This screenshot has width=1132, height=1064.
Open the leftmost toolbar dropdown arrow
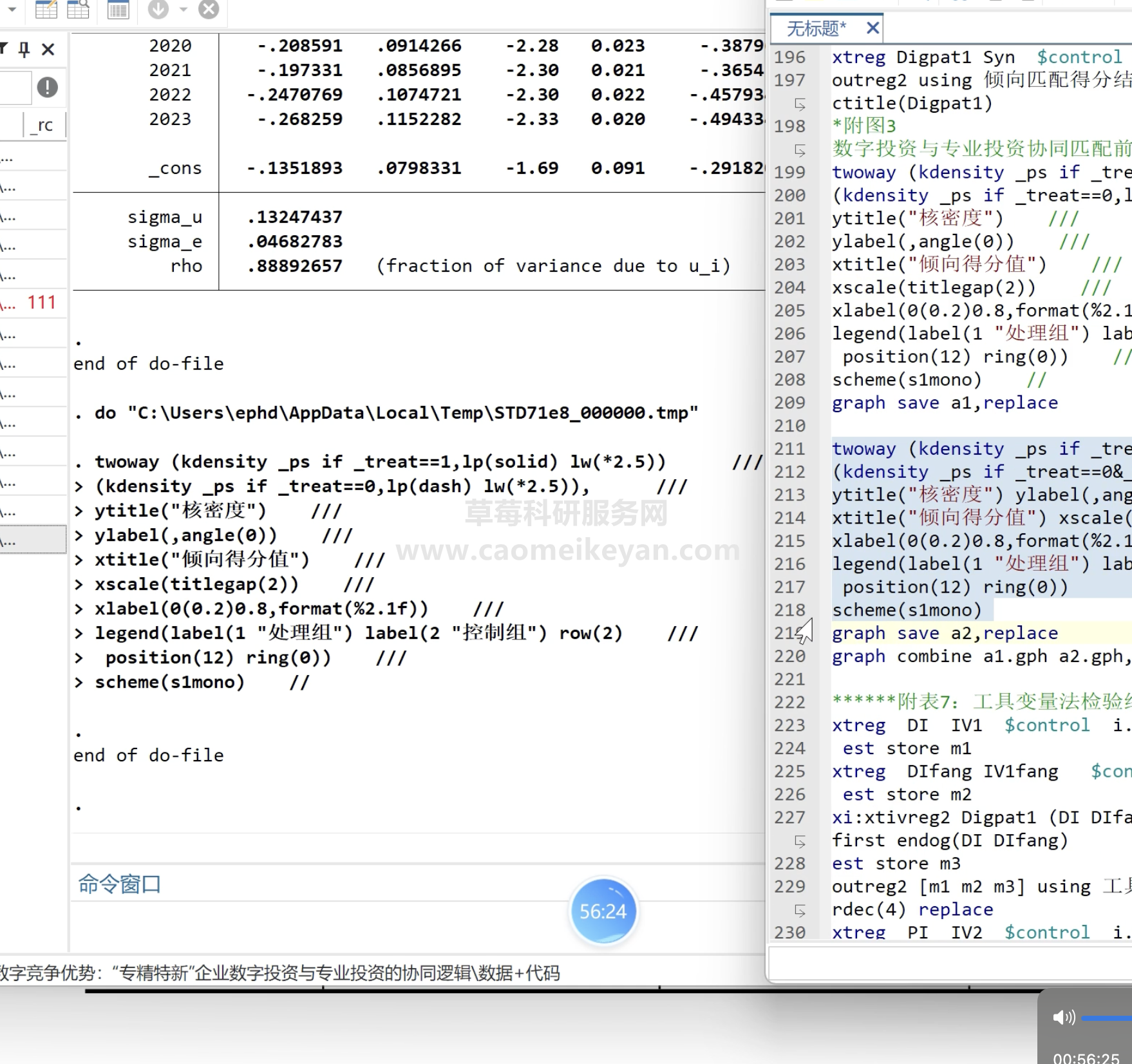coord(12,9)
